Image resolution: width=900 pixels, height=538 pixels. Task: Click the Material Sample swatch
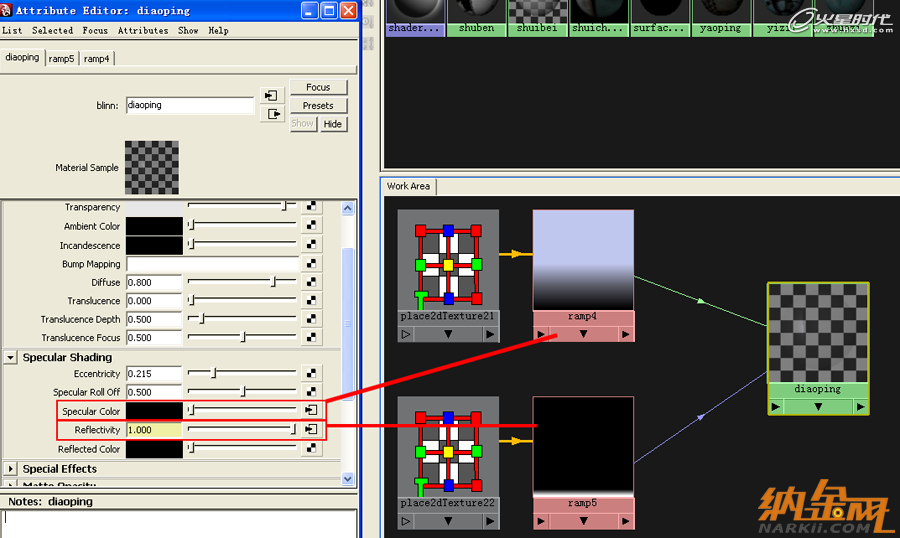152,168
